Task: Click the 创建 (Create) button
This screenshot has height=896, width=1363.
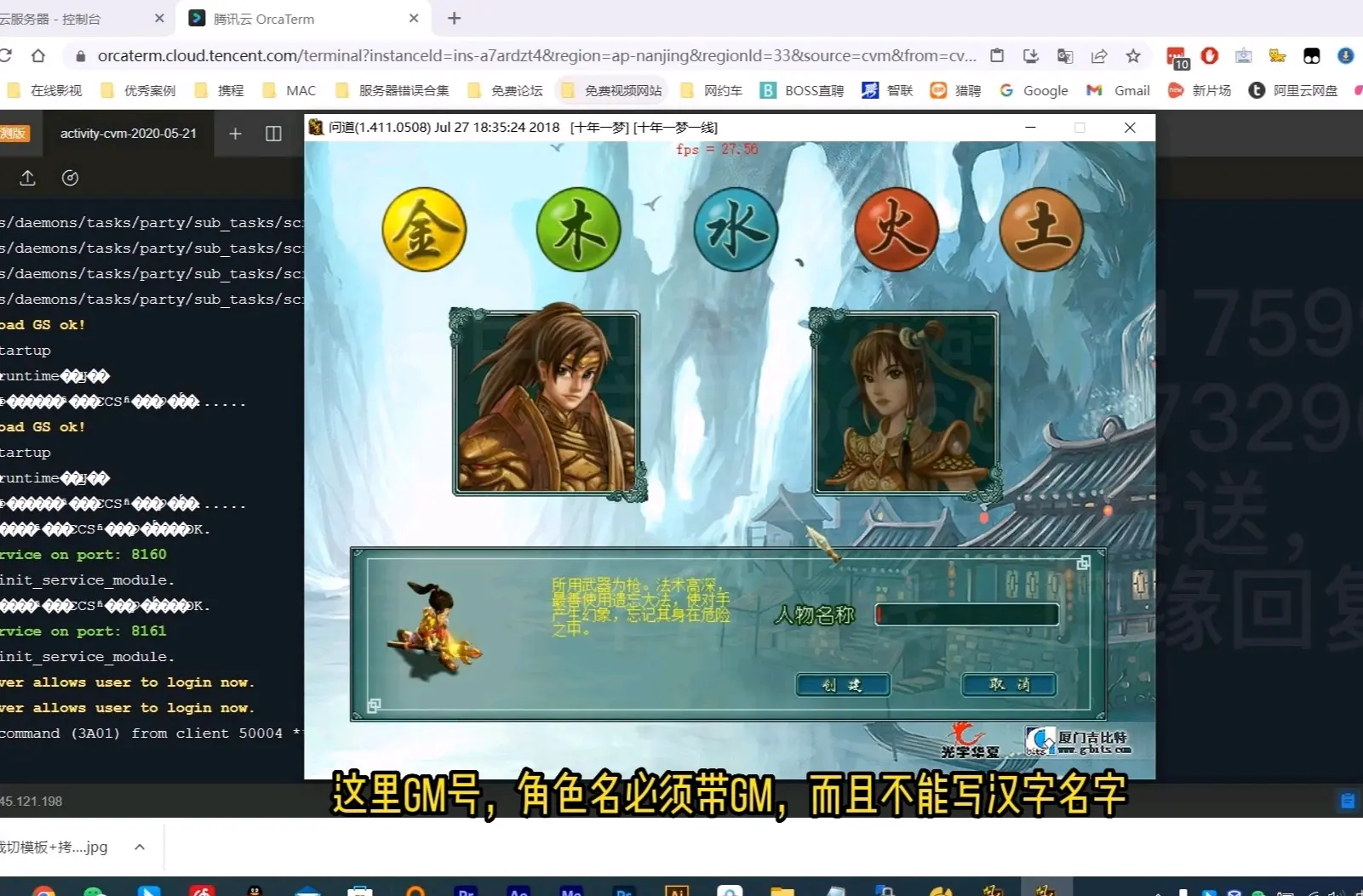Action: (x=842, y=685)
